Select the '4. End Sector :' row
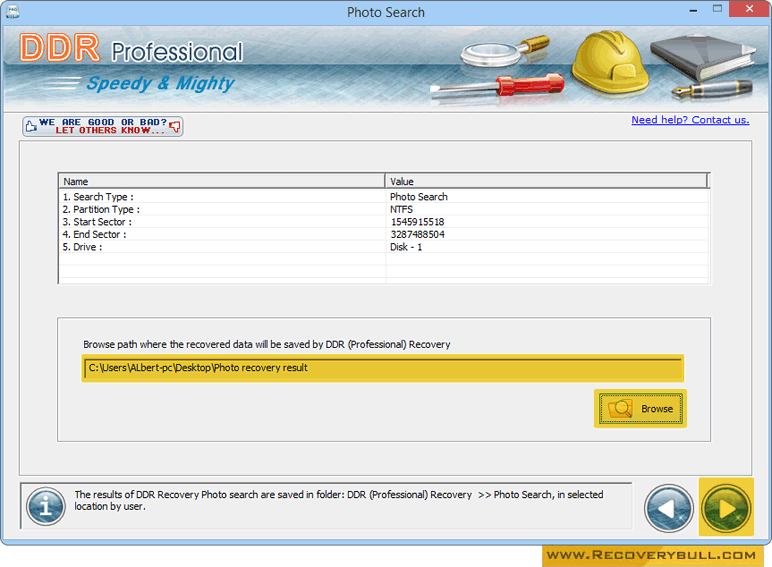 (x=384, y=234)
